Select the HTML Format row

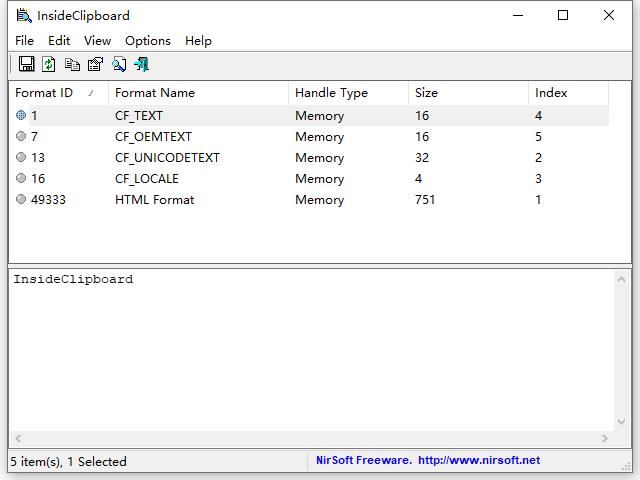155,200
